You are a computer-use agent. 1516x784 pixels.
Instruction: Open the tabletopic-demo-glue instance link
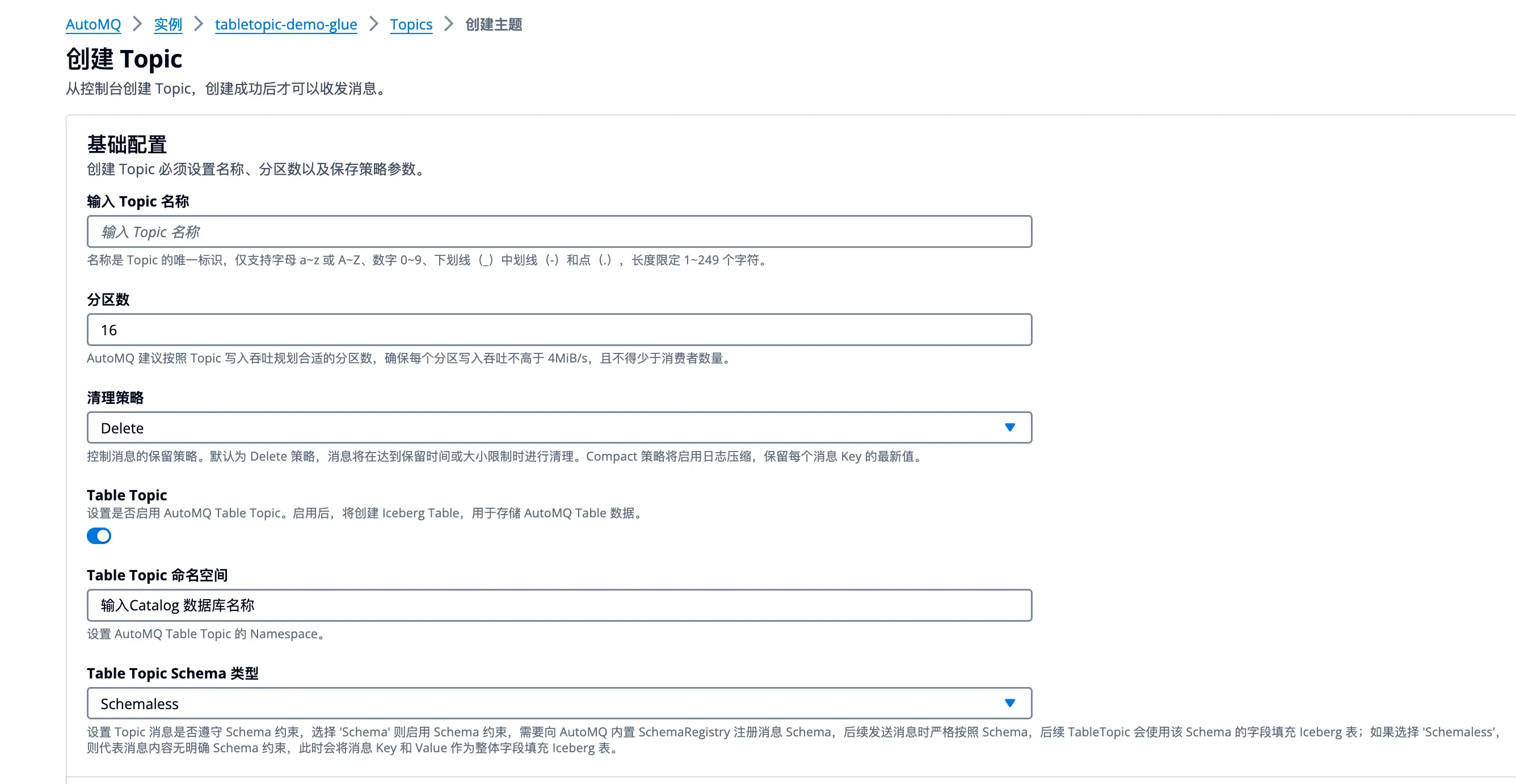[x=285, y=25]
